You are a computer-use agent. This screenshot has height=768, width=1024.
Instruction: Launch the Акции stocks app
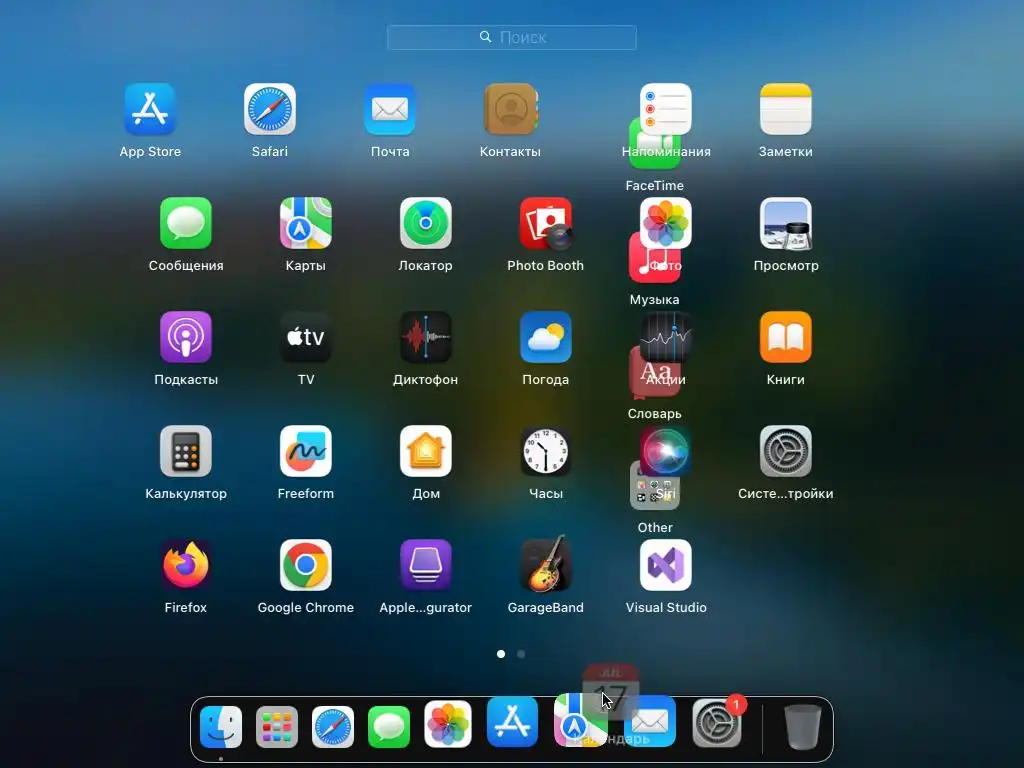pyautogui.click(x=665, y=337)
